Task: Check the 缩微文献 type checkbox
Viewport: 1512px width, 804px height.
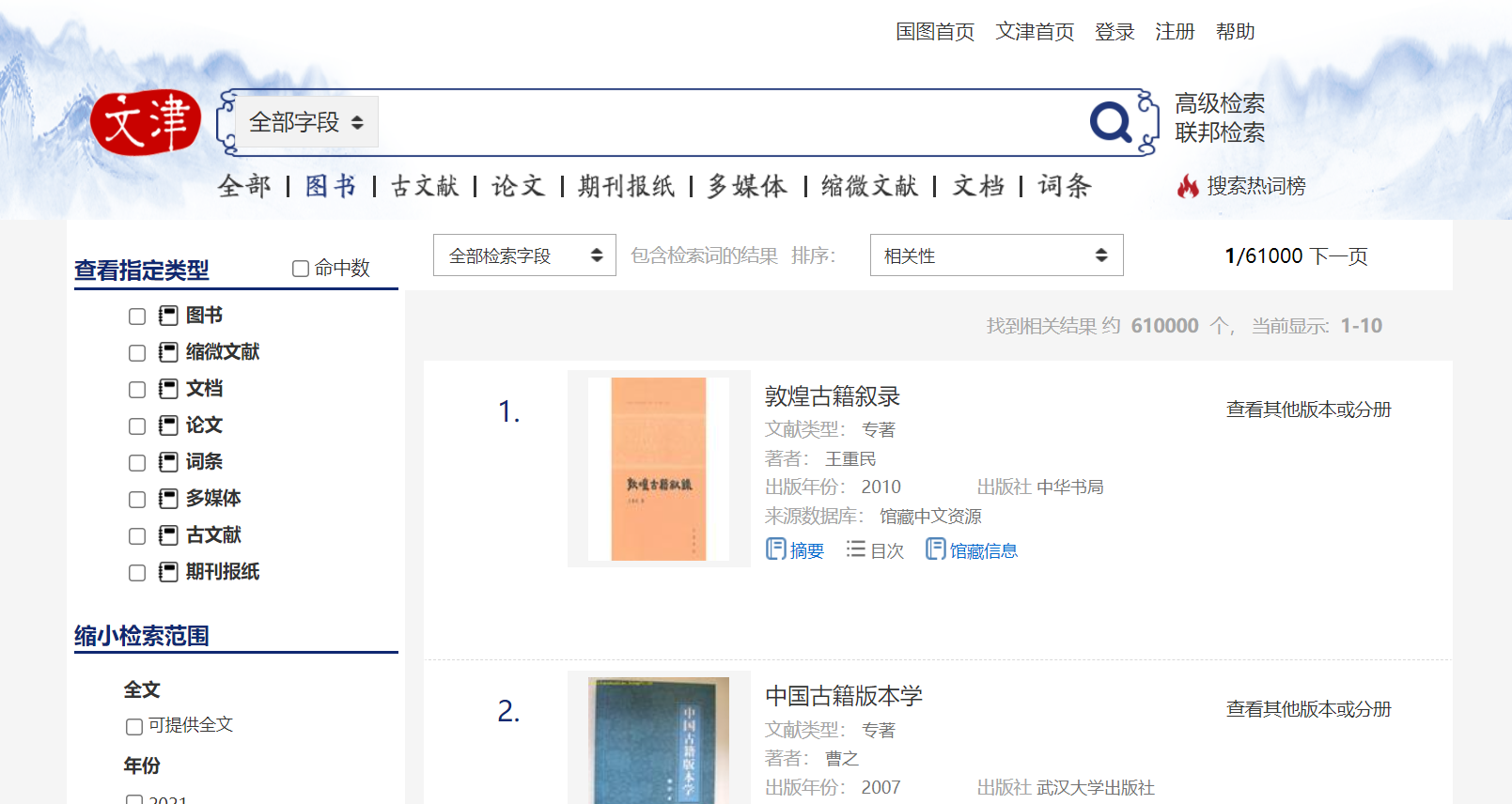Action: (x=137, y=353)
